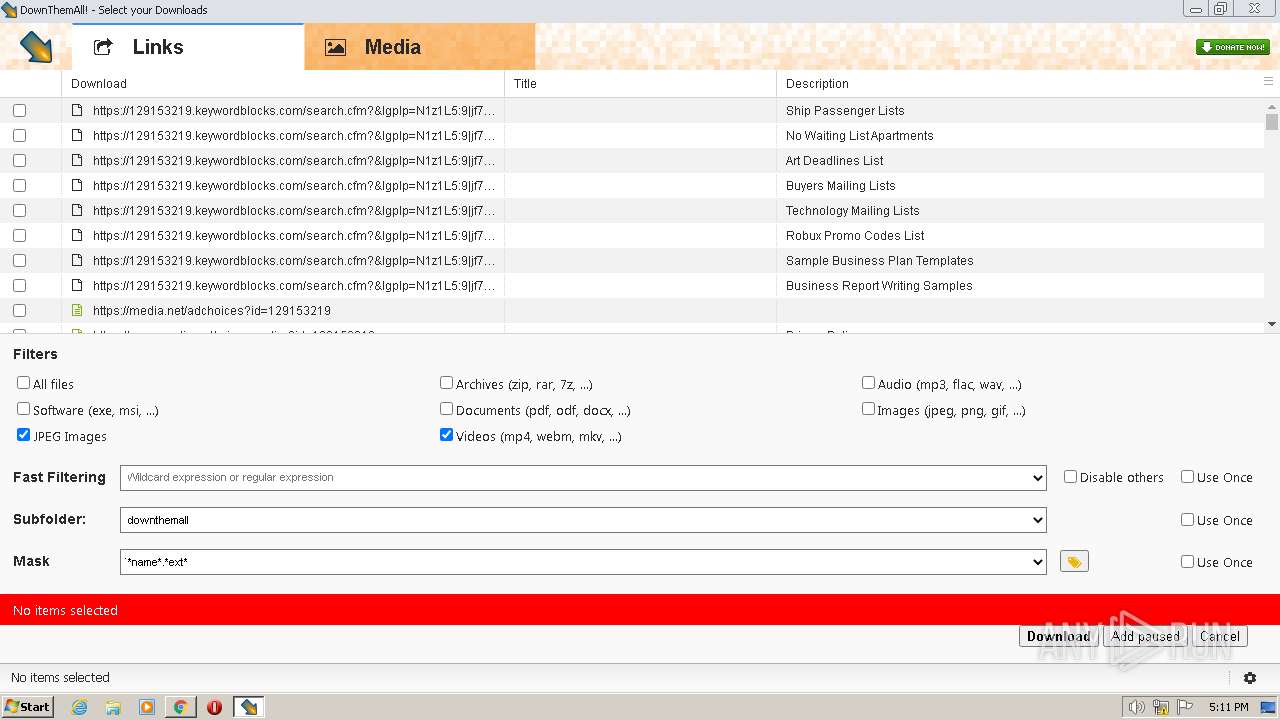This screenshot has width=1280, height=720.
Task: Expand the Subfolder dropdown arrow
Action: pyautogui.click(x=1037, y=520)
